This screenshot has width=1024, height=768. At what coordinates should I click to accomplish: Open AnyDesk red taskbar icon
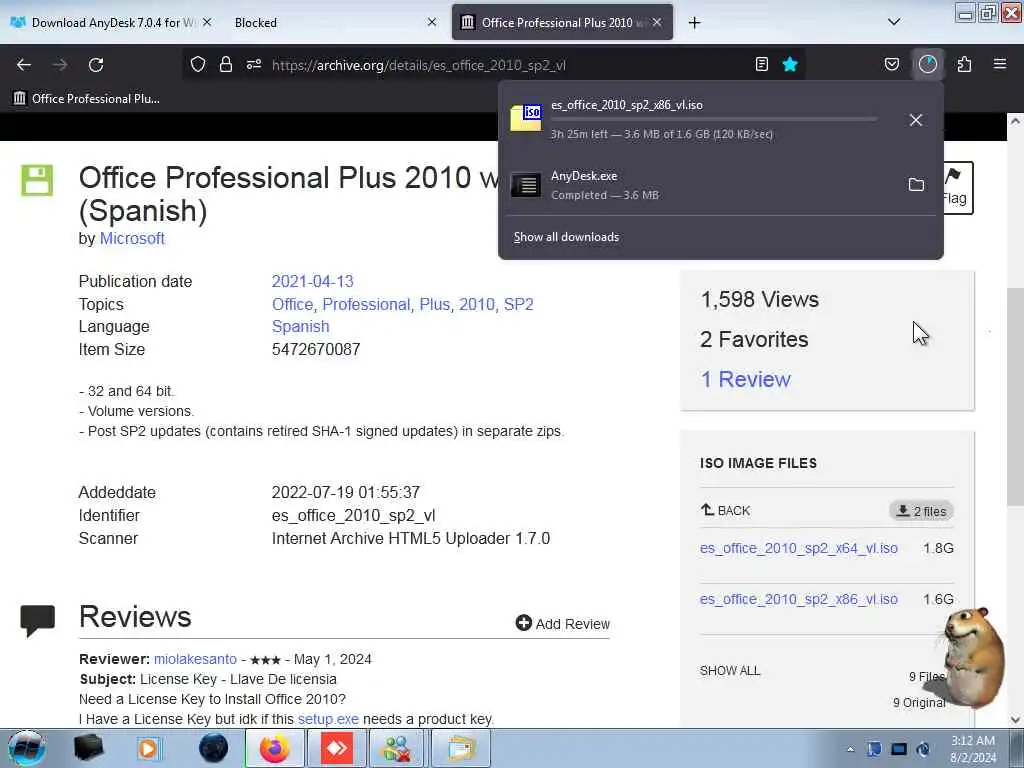pos(336,748)
